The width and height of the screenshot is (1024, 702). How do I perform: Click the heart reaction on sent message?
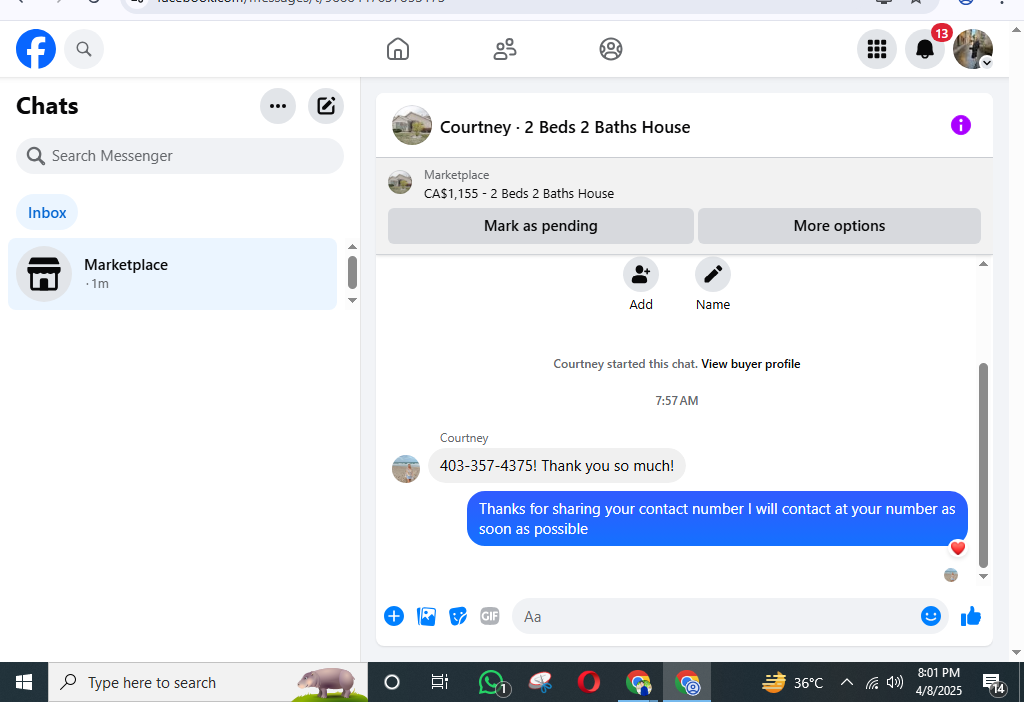tap(957, 548)
